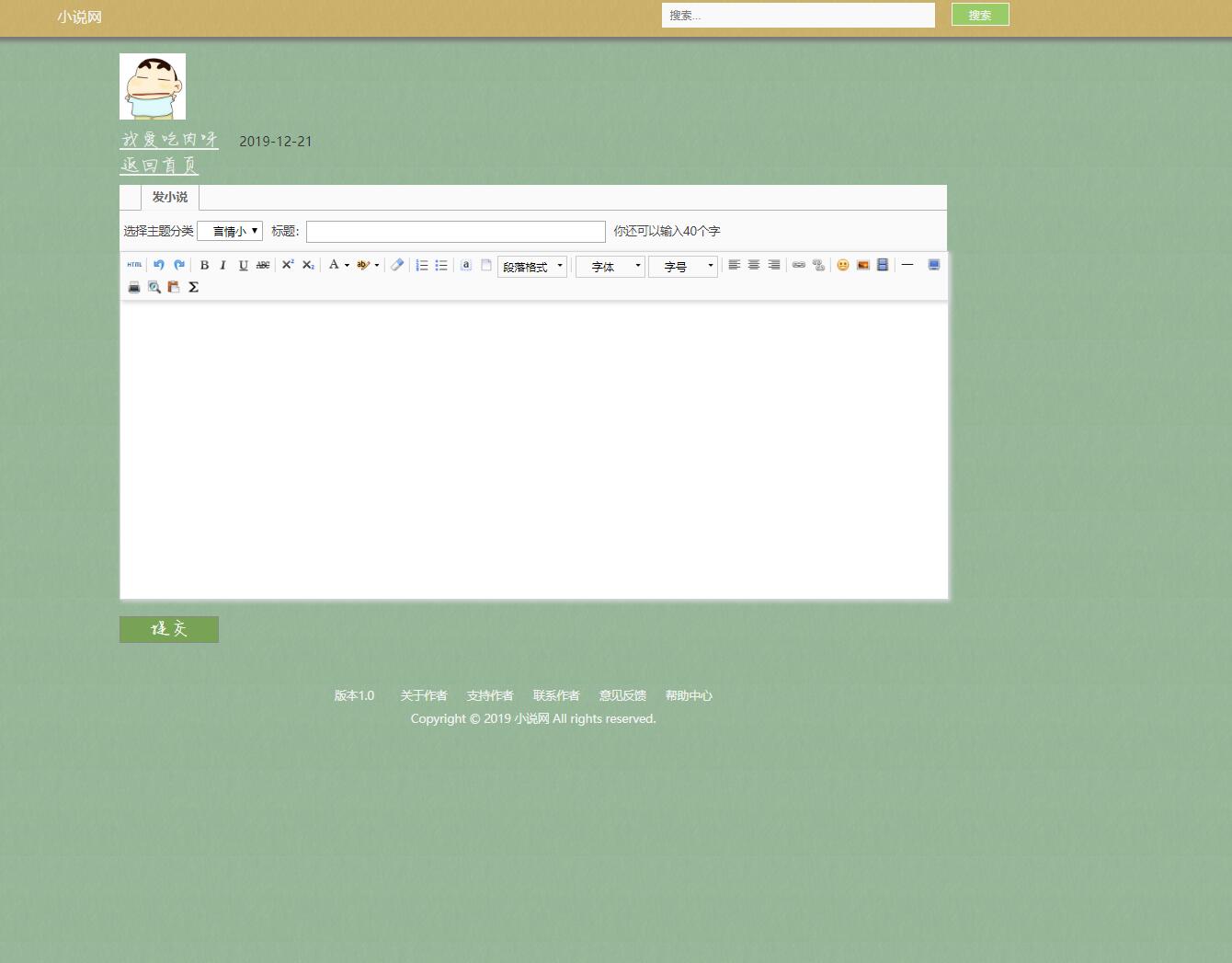
Task: Apply superscript formatting
Action: (x=288, y=265)
